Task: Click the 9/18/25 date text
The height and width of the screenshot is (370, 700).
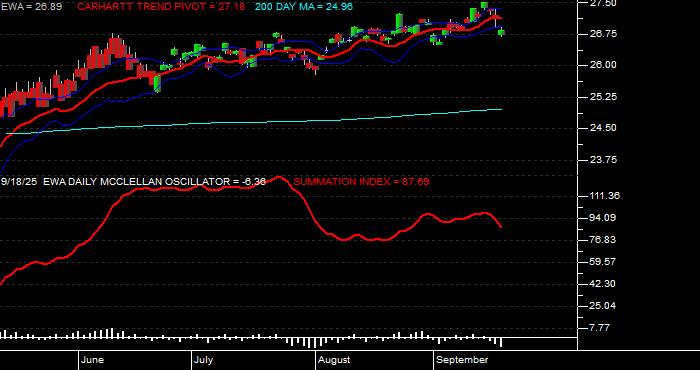Action: tap(20, 182)
